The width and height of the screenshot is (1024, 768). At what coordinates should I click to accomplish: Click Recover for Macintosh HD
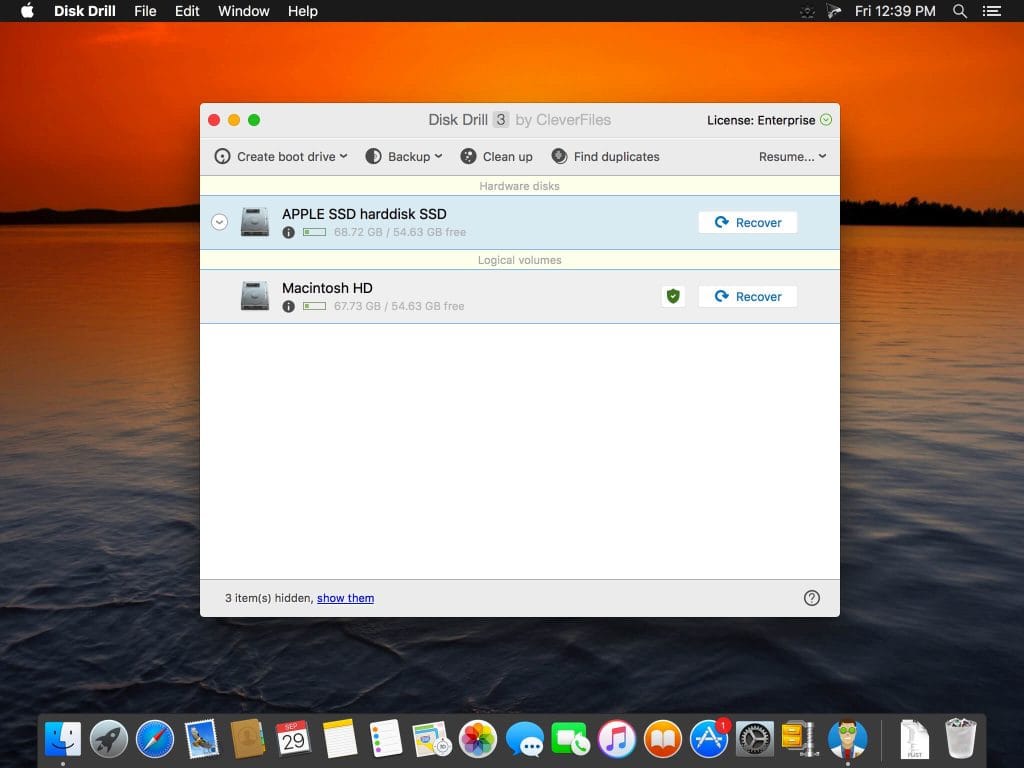747,296
